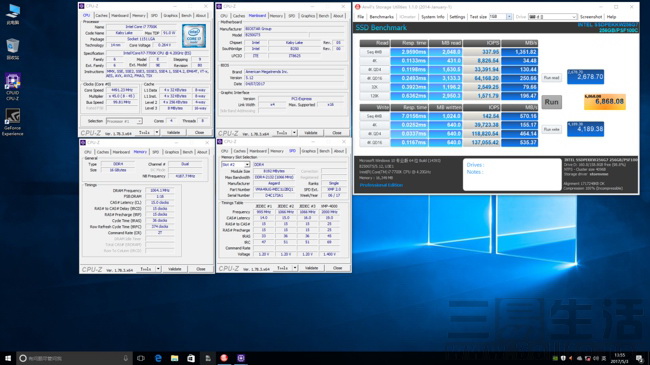Expand the Tools arrow in the CPU-Z CPU window

157,132
